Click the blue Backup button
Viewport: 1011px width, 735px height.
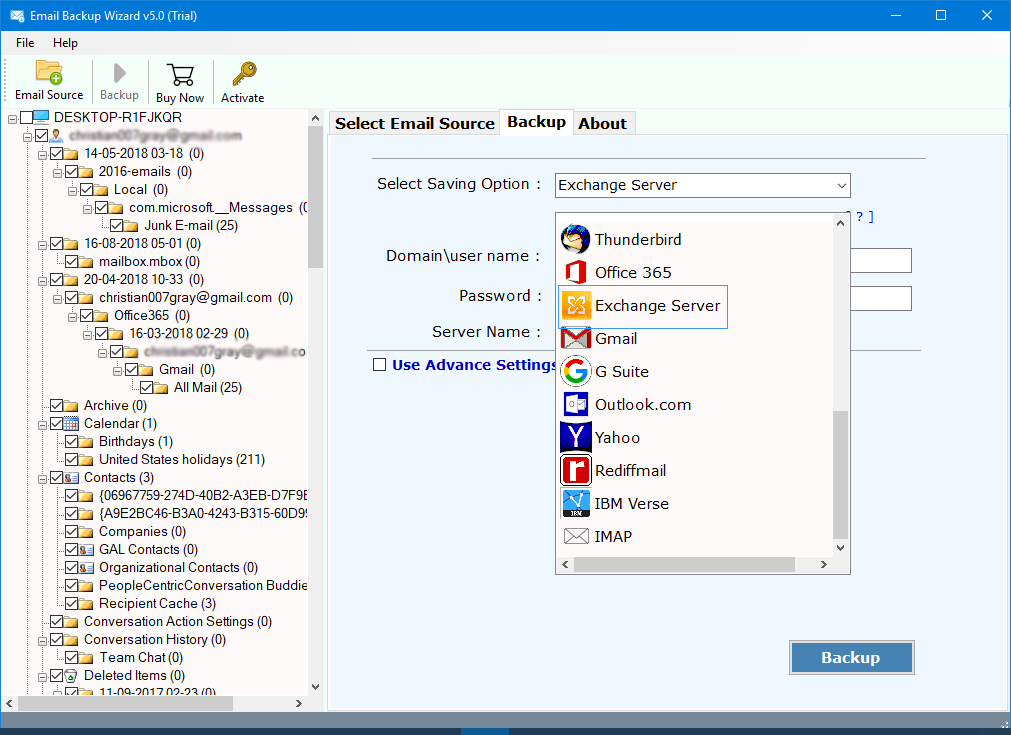point(851,658)
